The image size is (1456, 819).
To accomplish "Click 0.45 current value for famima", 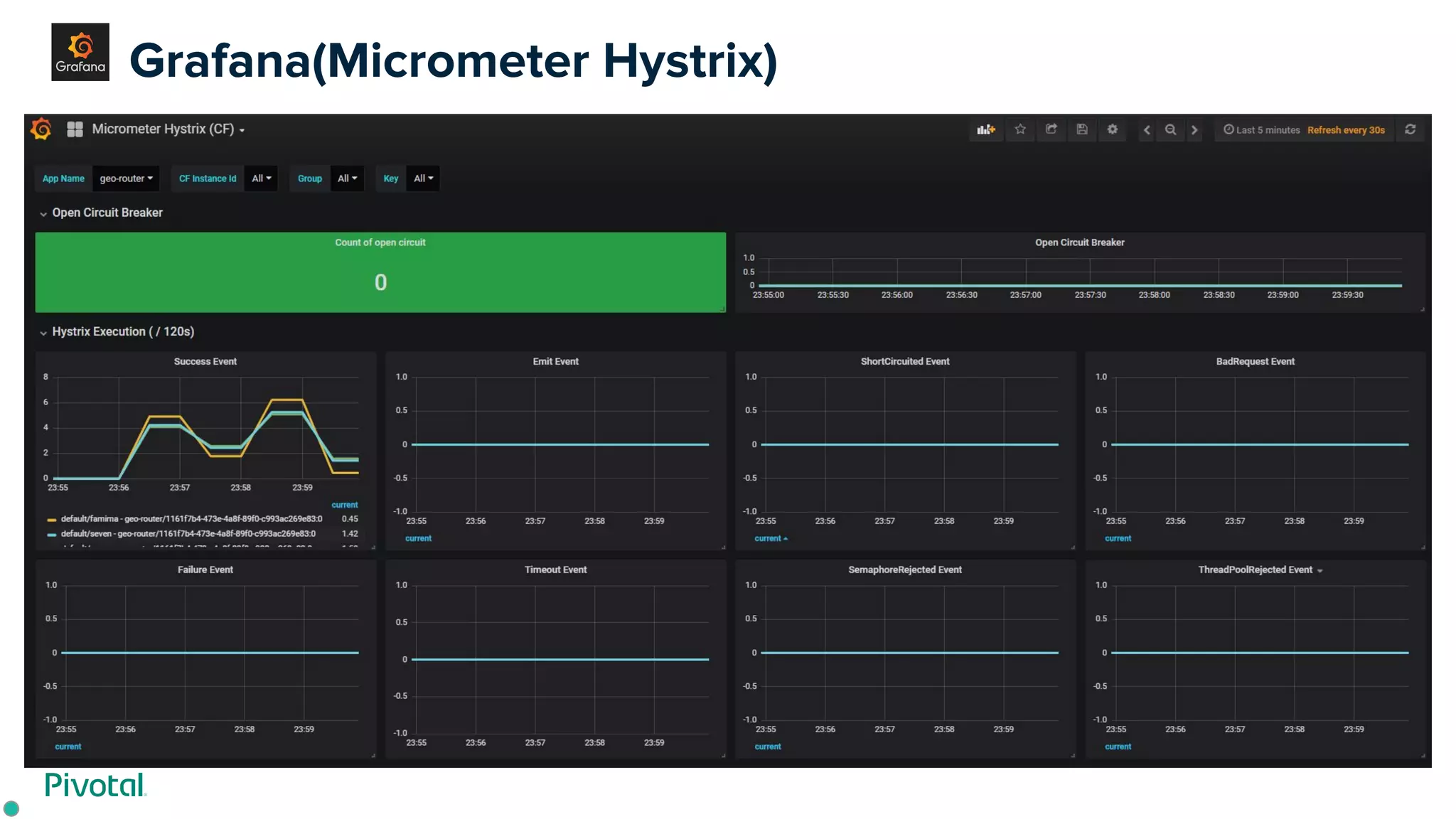I will 350,519.
